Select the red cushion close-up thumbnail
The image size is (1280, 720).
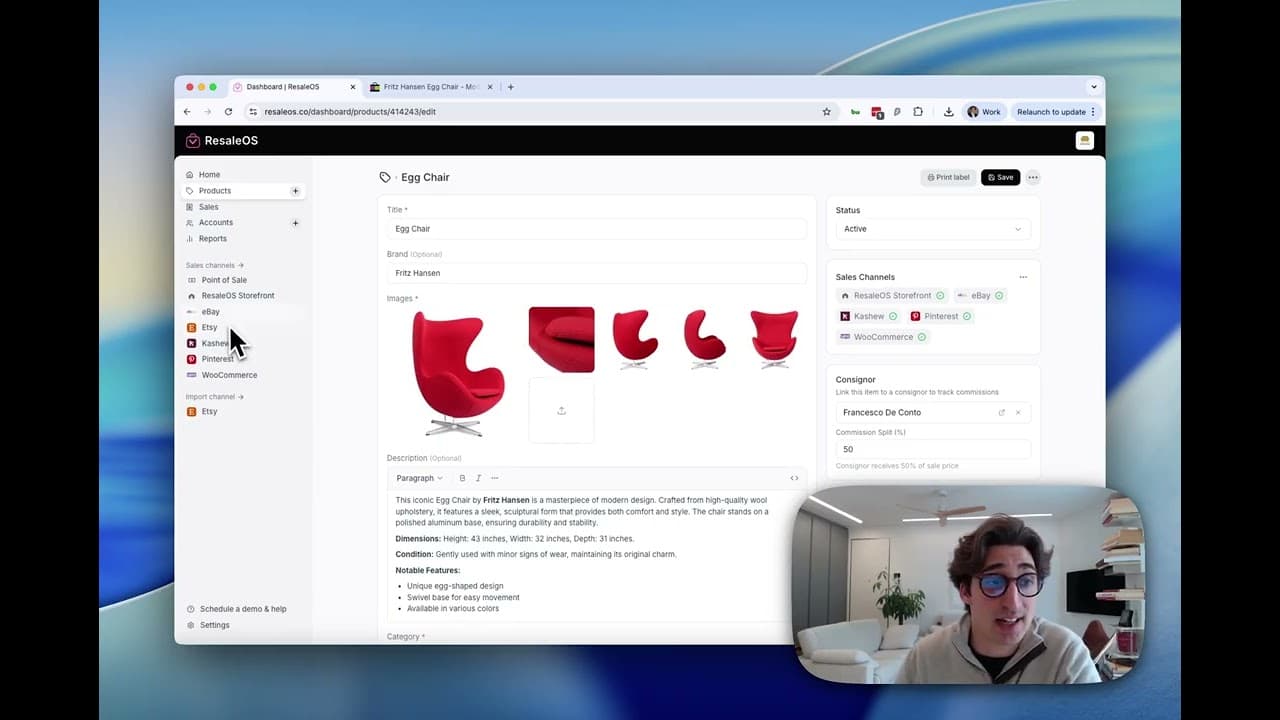(x=561, y=339)
